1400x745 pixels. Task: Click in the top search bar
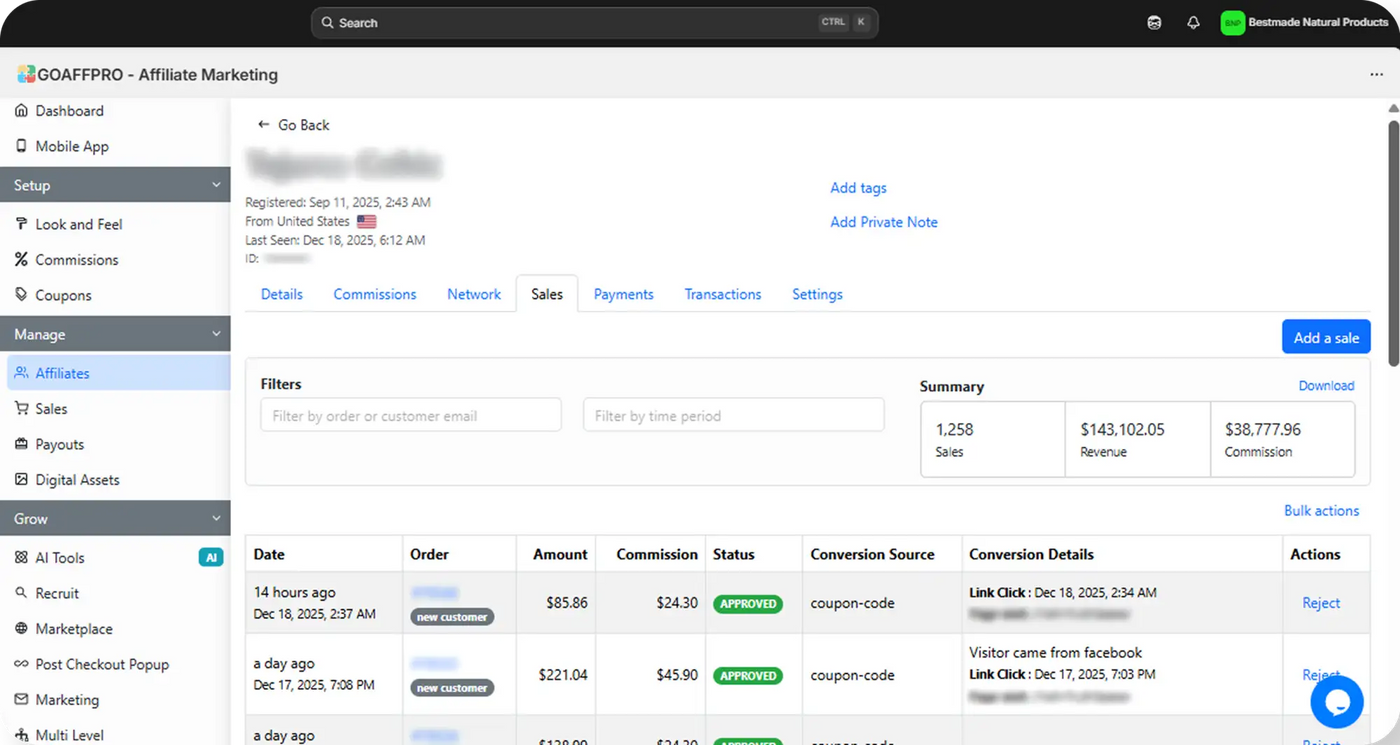point(594,22)
